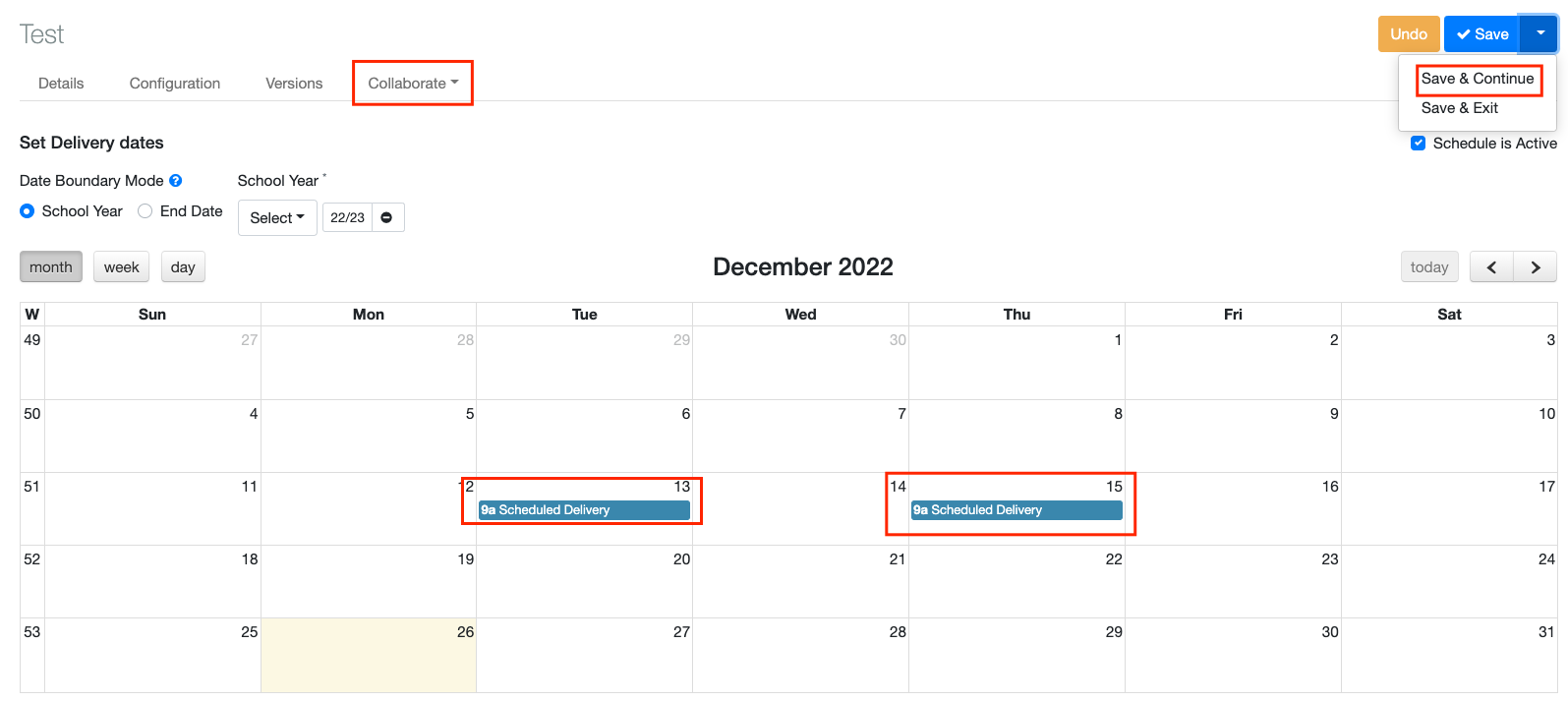Go to the next month
This screenshot has width=1568, height=703.
pos(1535,267)
